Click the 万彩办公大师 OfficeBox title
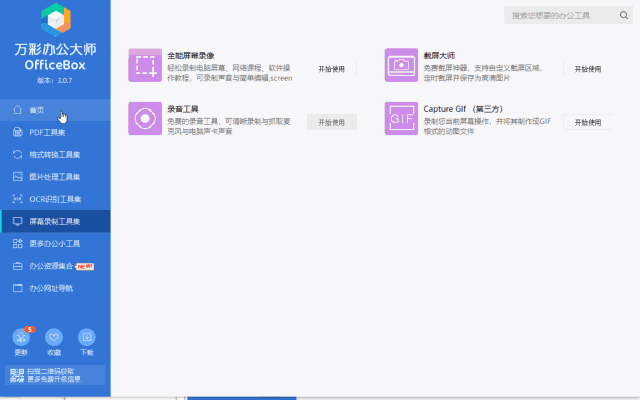Image resolution: width=640 pixels, height=400 pixels. click(x=56, y=56)
